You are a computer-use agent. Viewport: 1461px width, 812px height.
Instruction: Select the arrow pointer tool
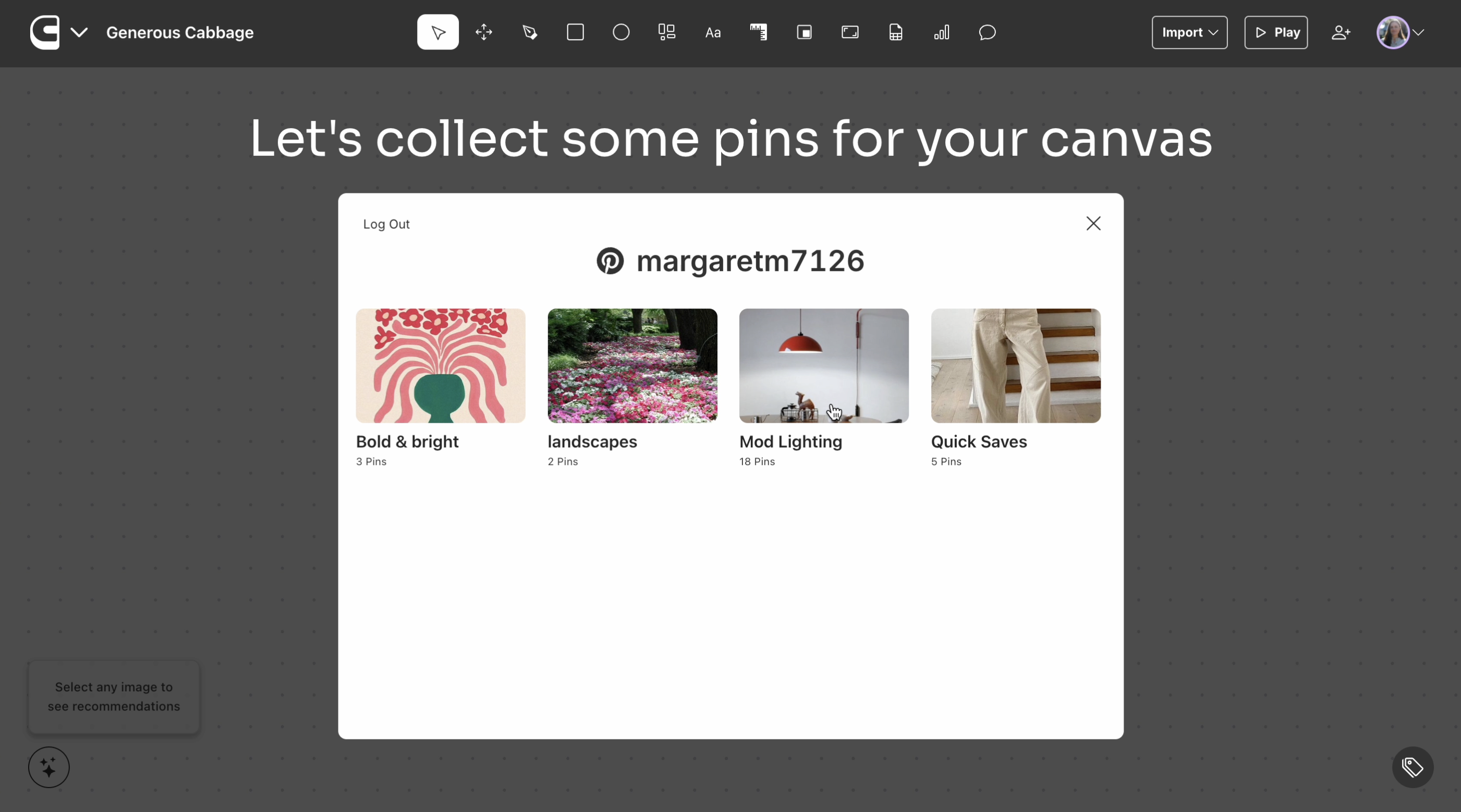(437, 32)
